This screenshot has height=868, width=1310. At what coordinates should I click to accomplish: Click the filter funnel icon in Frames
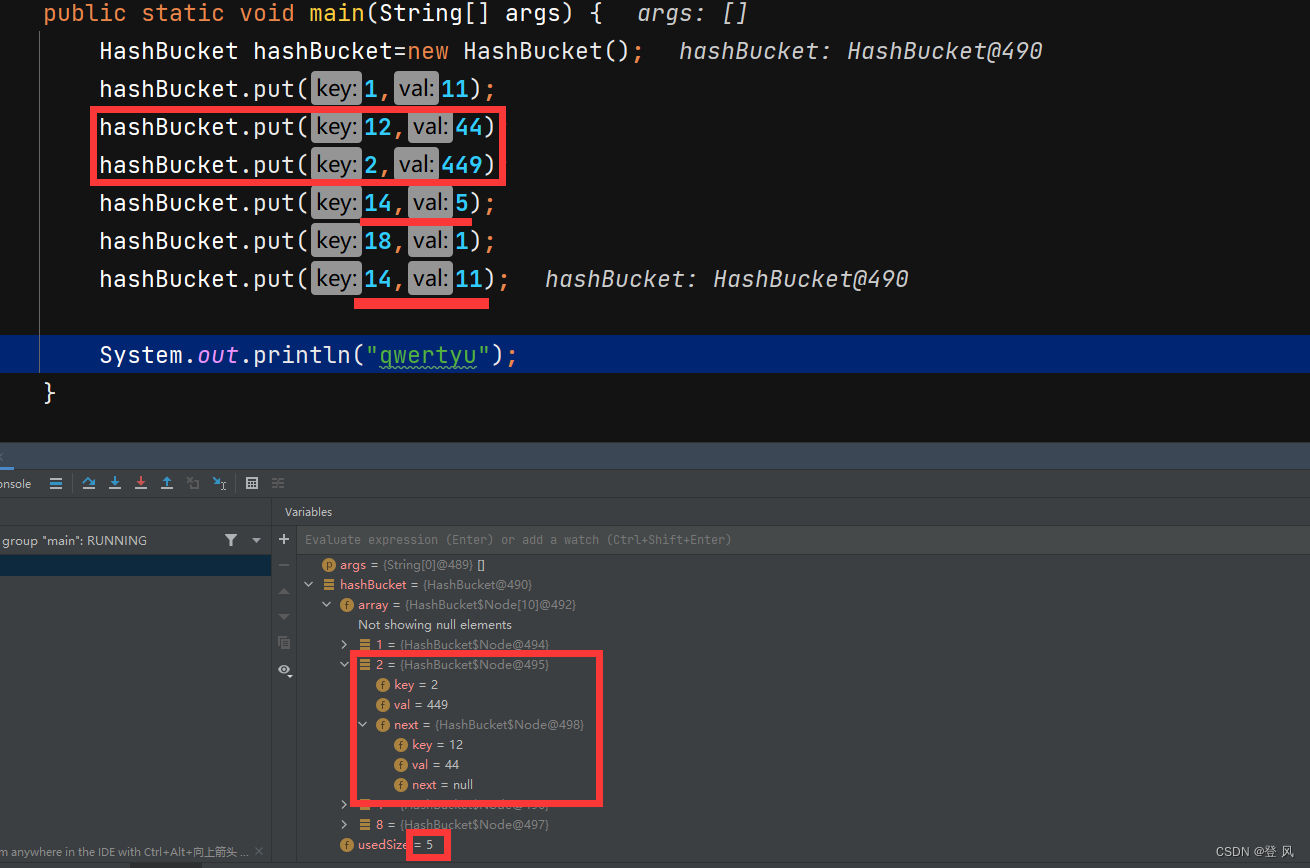click(x=231, y=540)
